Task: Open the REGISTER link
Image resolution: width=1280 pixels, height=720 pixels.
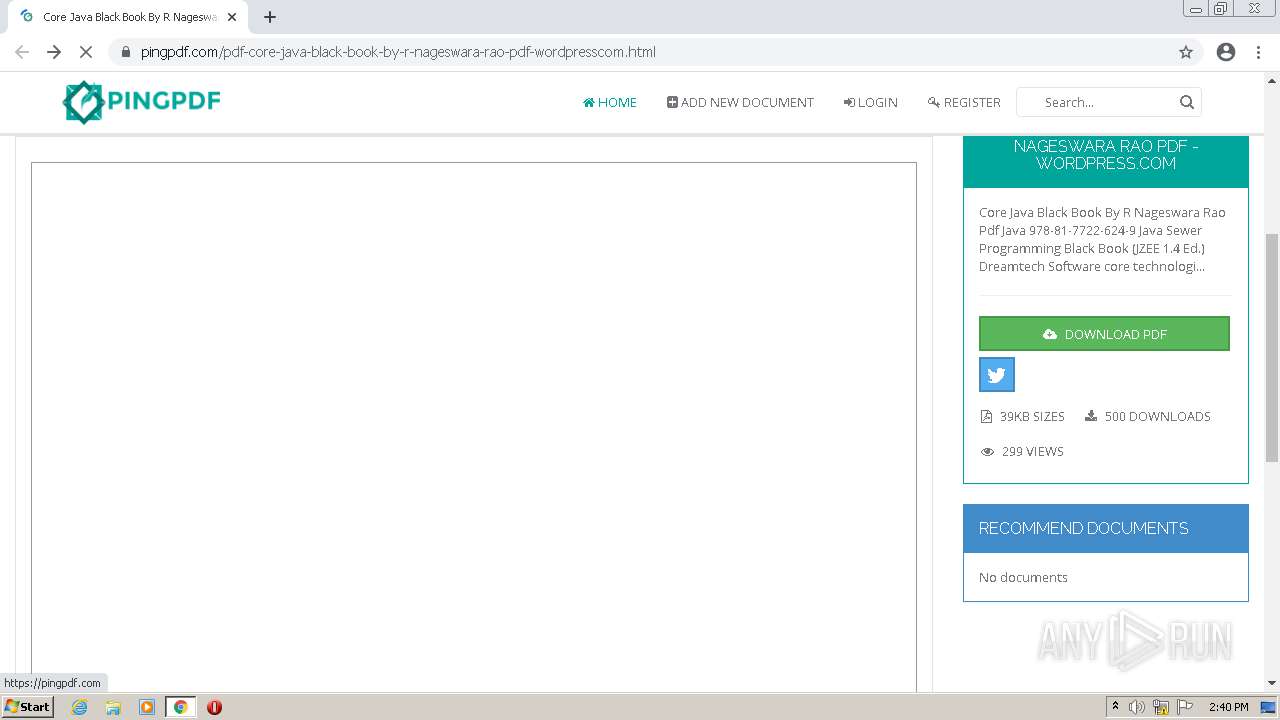Action: 964,102
